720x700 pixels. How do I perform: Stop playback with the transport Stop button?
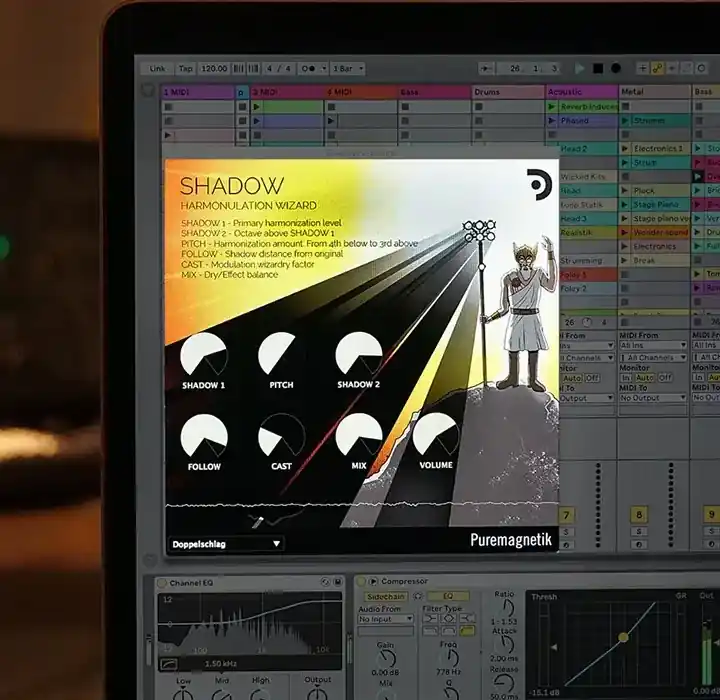point(598,68)
